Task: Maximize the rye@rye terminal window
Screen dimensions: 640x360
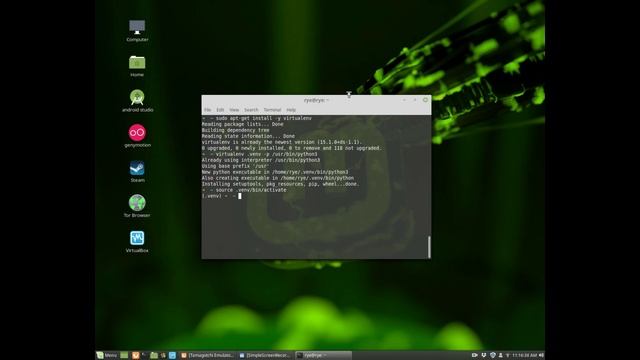Action: (x=415, y=100)
